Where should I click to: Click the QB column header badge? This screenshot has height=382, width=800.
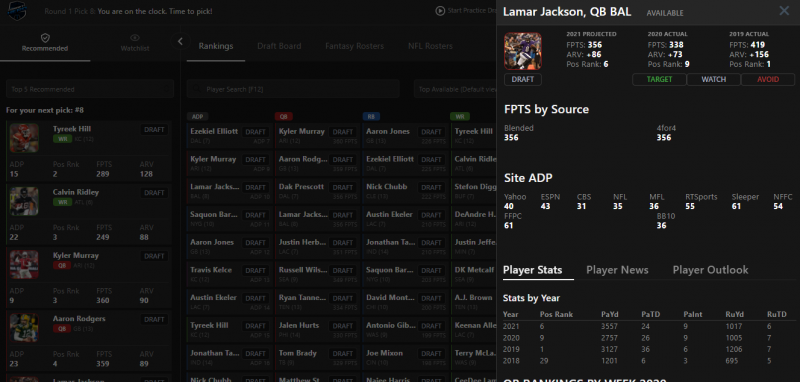coord(284,116)
